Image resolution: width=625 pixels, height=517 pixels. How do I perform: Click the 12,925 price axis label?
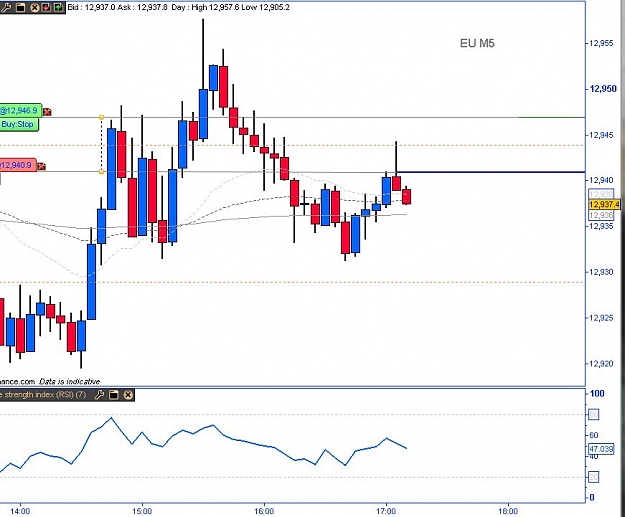[601, 318]
